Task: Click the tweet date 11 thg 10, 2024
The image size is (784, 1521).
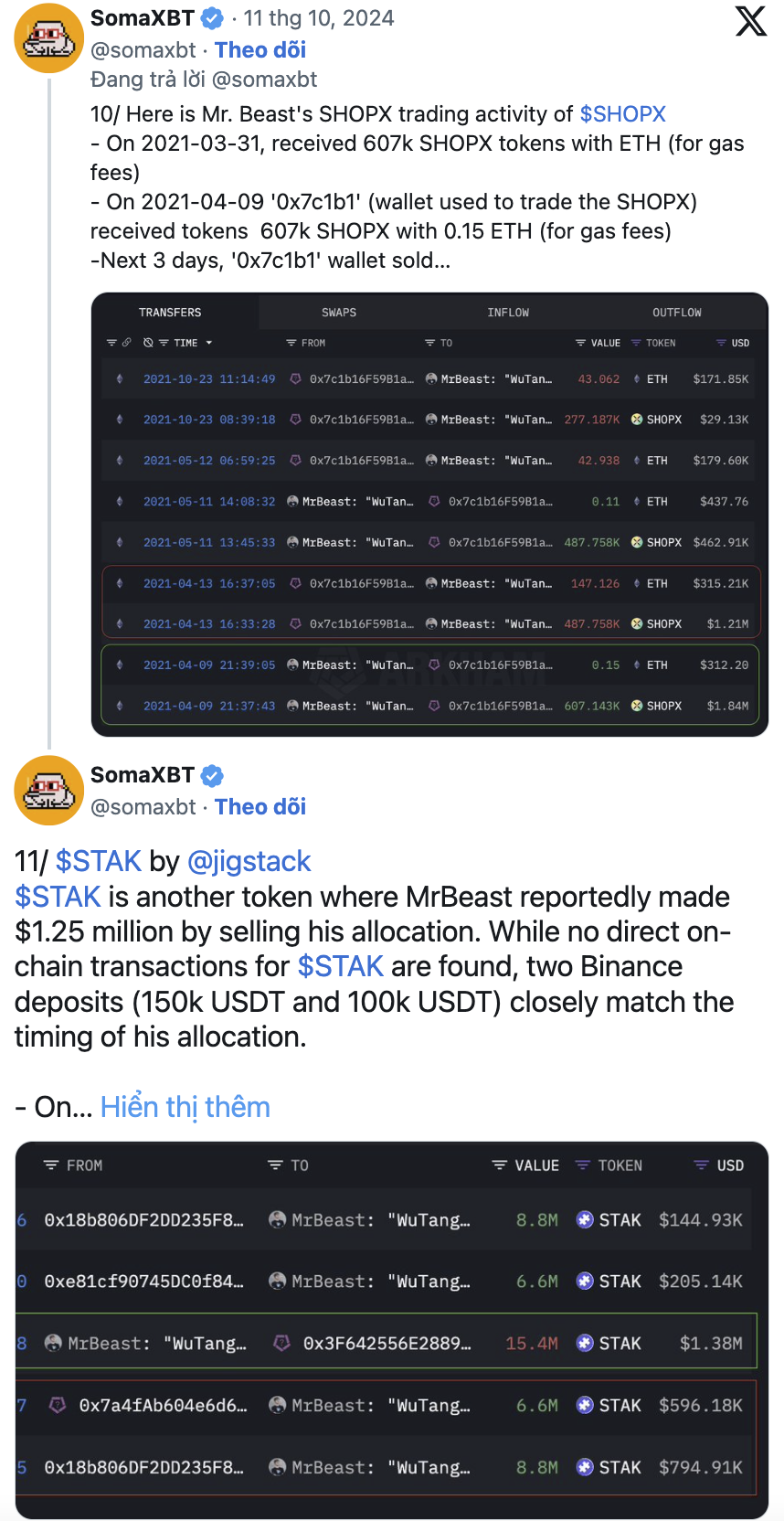Action: (x=319, y=18)
